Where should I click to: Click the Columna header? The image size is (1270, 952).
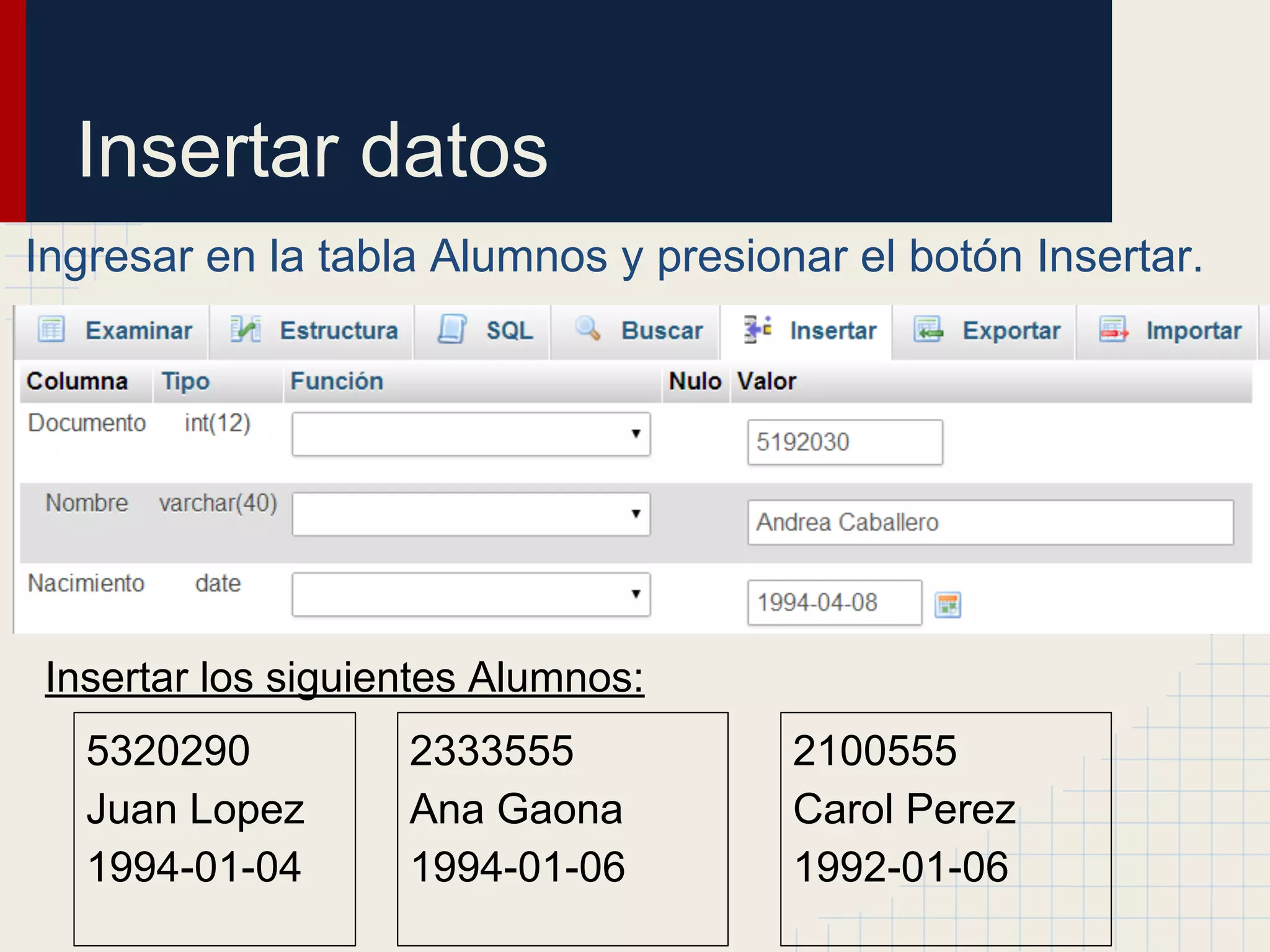tap(77, 381)
